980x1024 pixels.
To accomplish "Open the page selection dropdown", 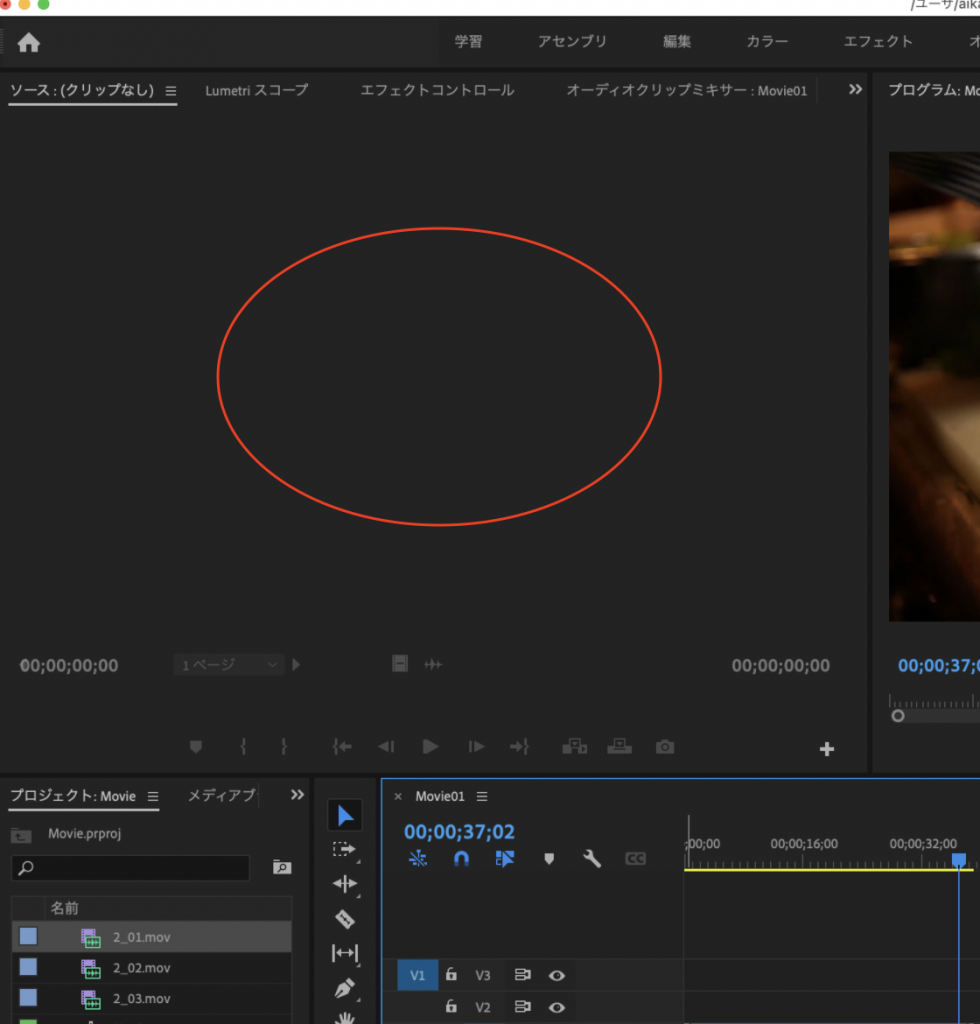I will (229, 665).
